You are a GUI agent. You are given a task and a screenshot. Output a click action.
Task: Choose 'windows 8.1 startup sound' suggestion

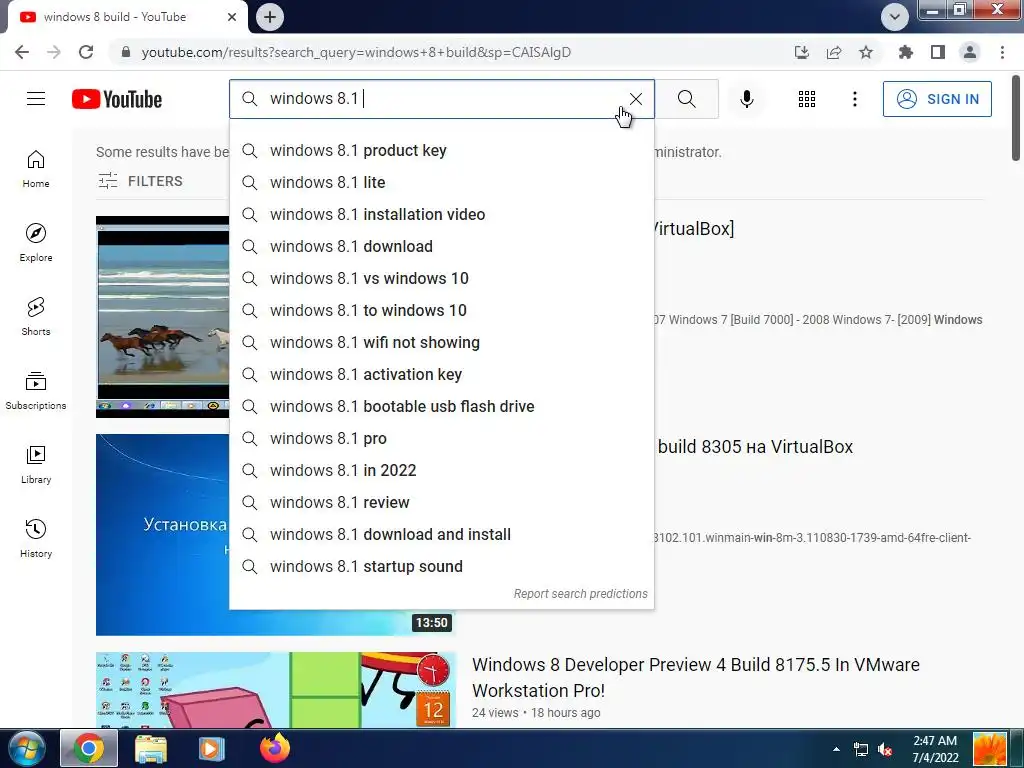[x=441, y=566]
